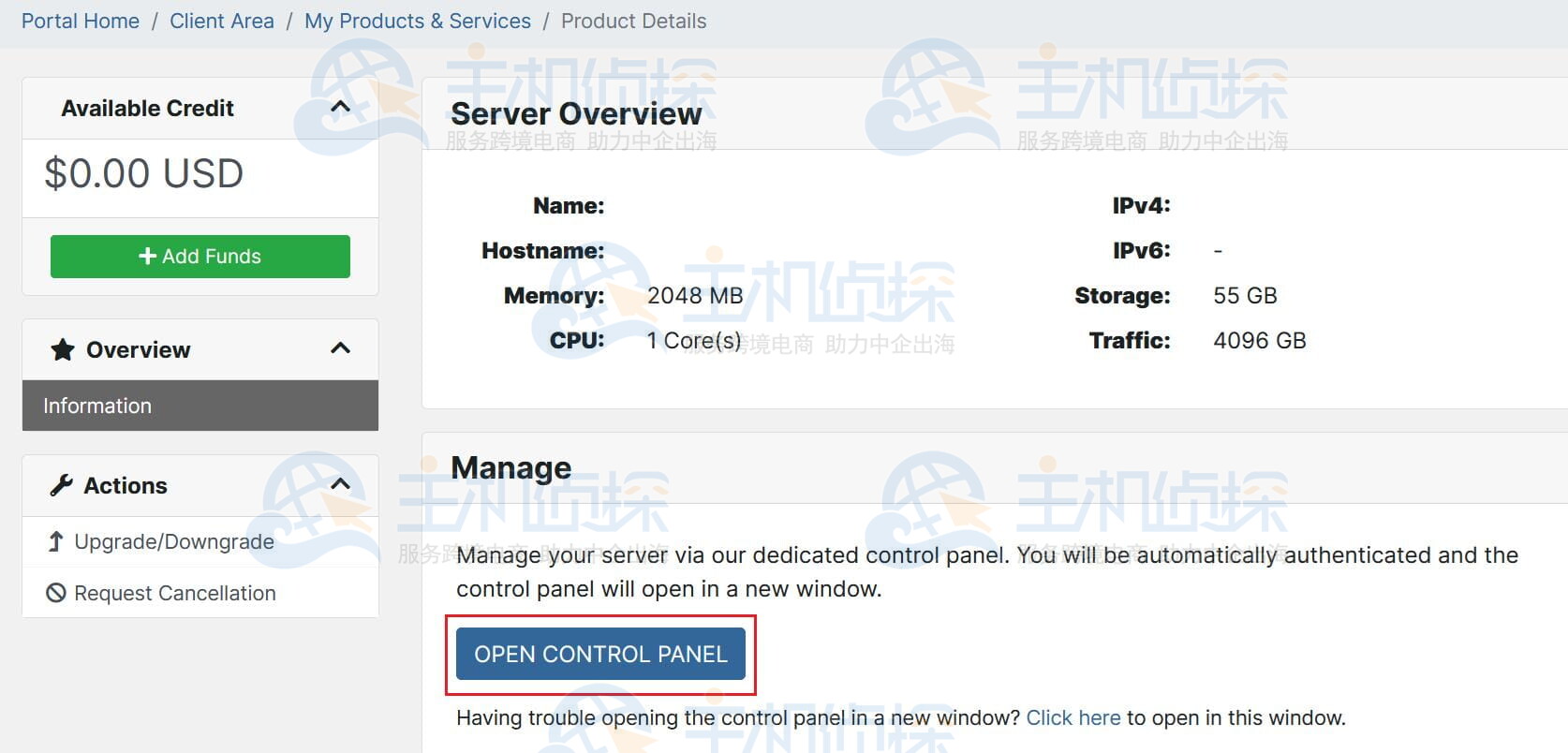Viewport: 1568px width, 753px height.
Task: Open My Products & Services breadcrumb
Action: click(x=418, y=21)
